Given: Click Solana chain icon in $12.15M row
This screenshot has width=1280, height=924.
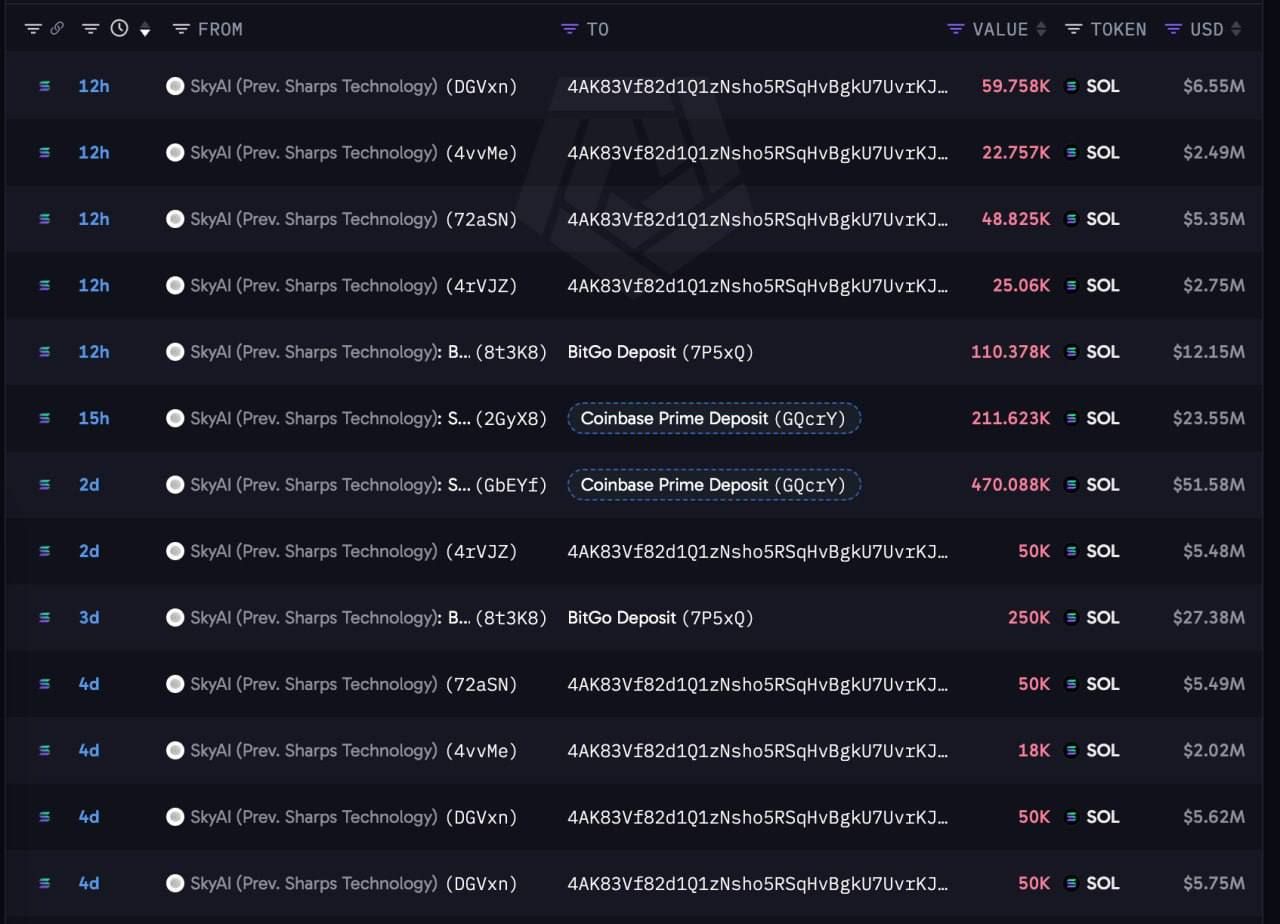Looking at the screenshot, I should click(44, 352).
